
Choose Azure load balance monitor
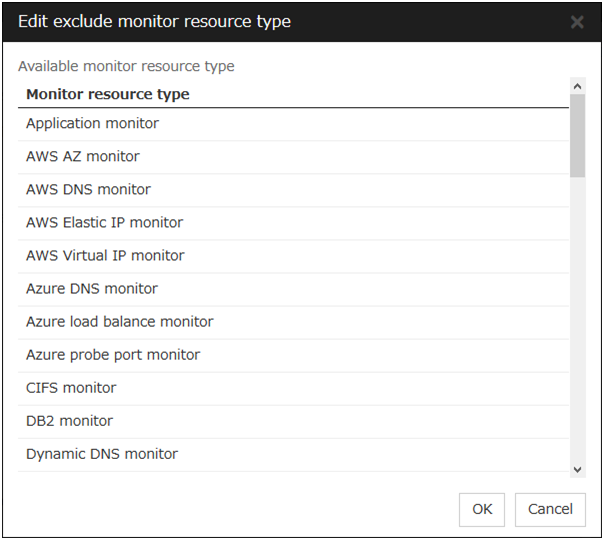click(119, 322)
